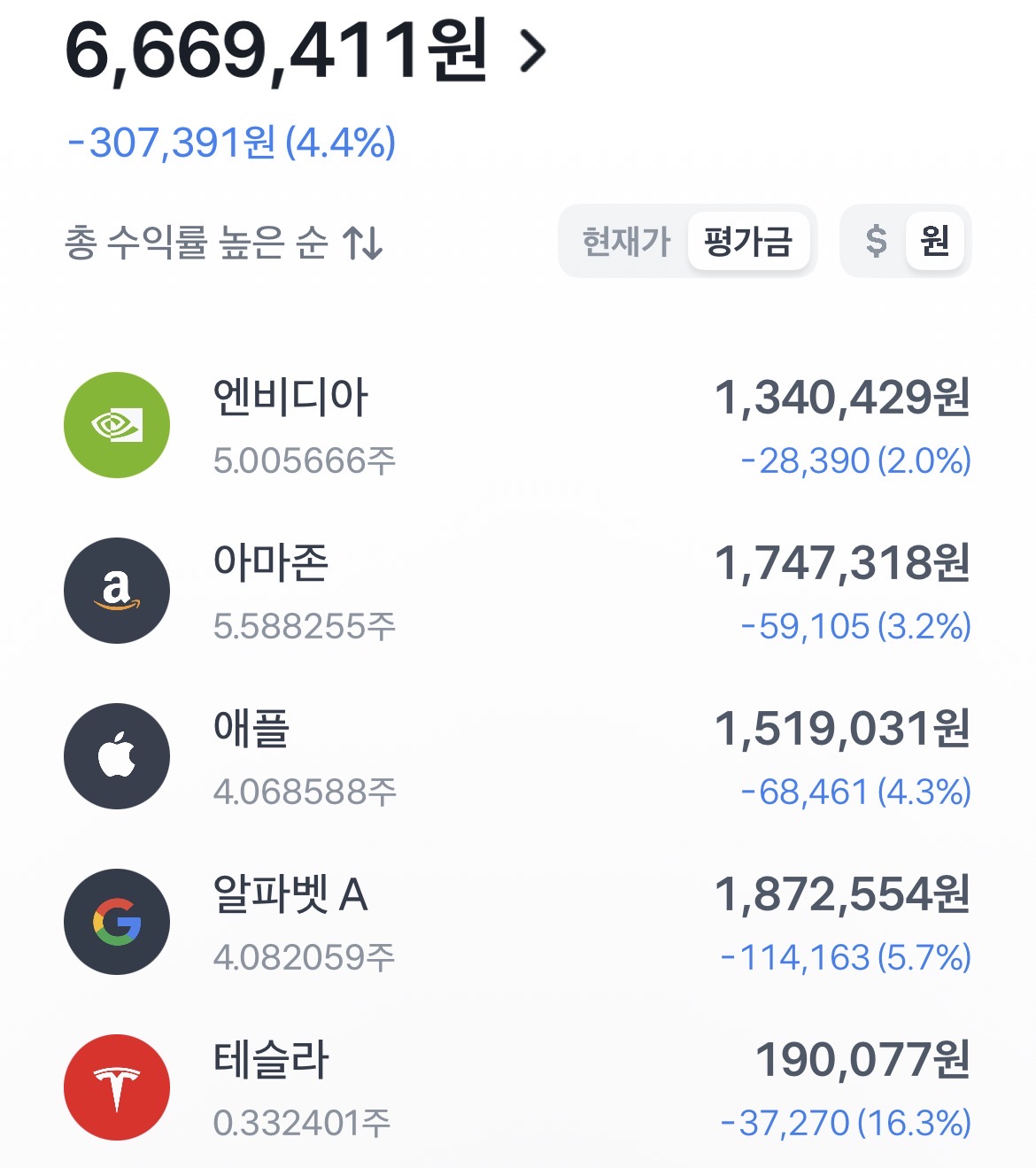The height and width of the screenshot is (1168, 1036).
Task: Open 총 수익률 높은 순 sort dropdown
Action: (224, 242)
